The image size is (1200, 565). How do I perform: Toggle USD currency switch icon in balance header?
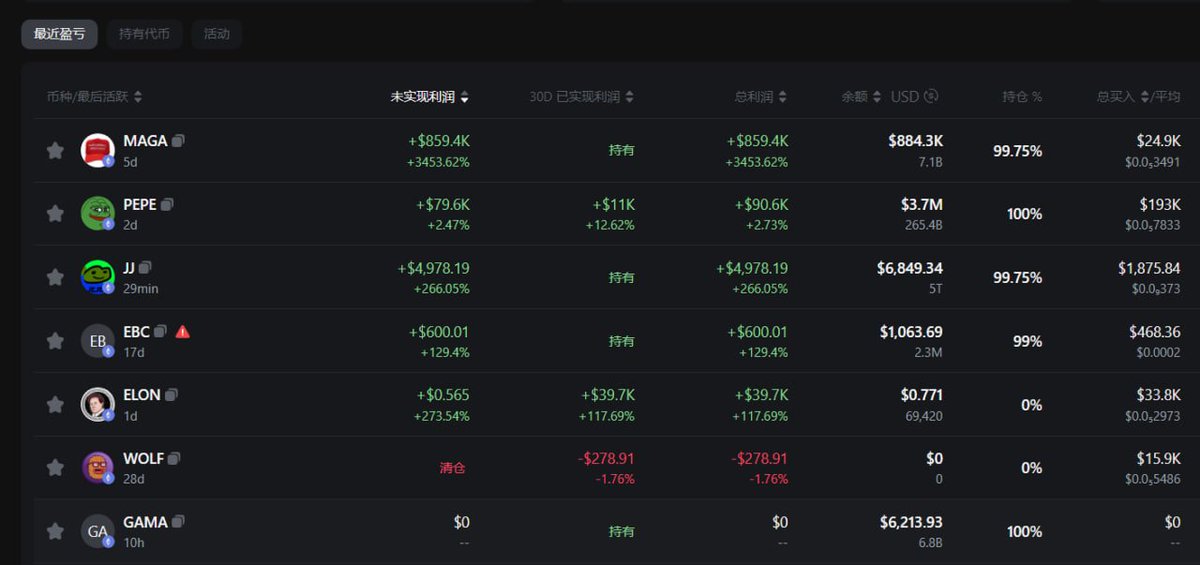coord(931,96)
